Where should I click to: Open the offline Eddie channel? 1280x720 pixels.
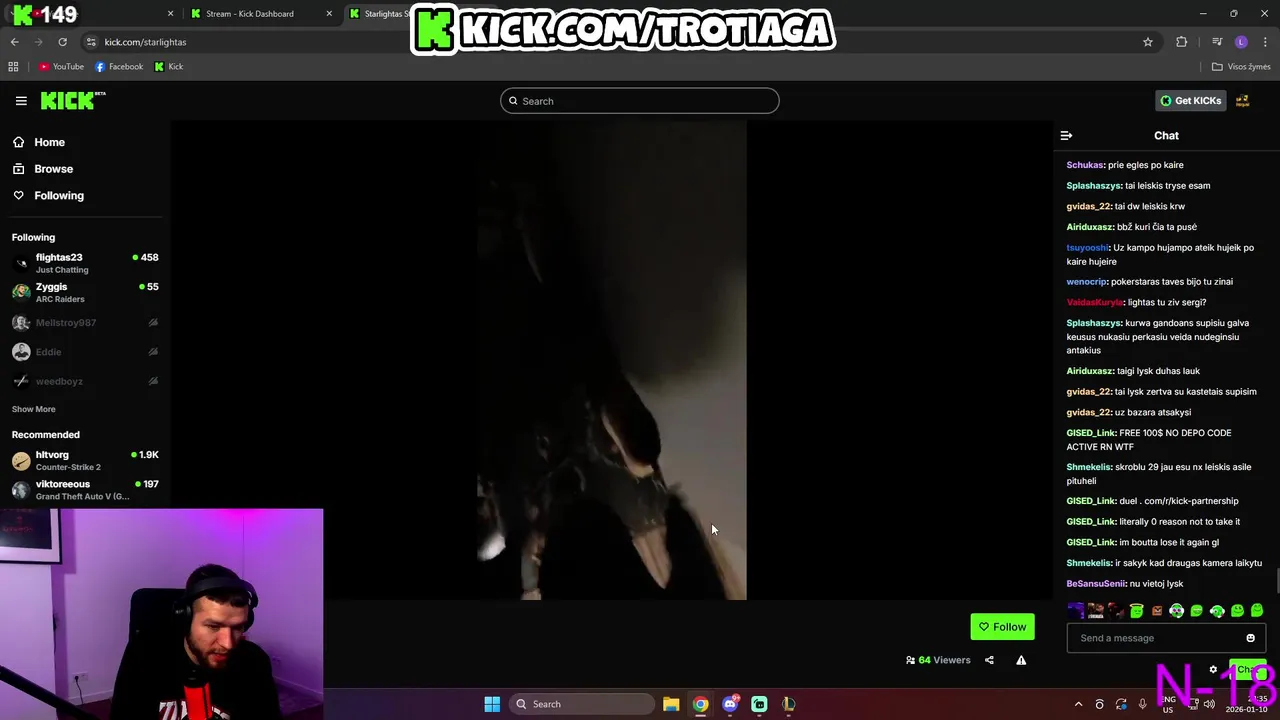point(85,352)
